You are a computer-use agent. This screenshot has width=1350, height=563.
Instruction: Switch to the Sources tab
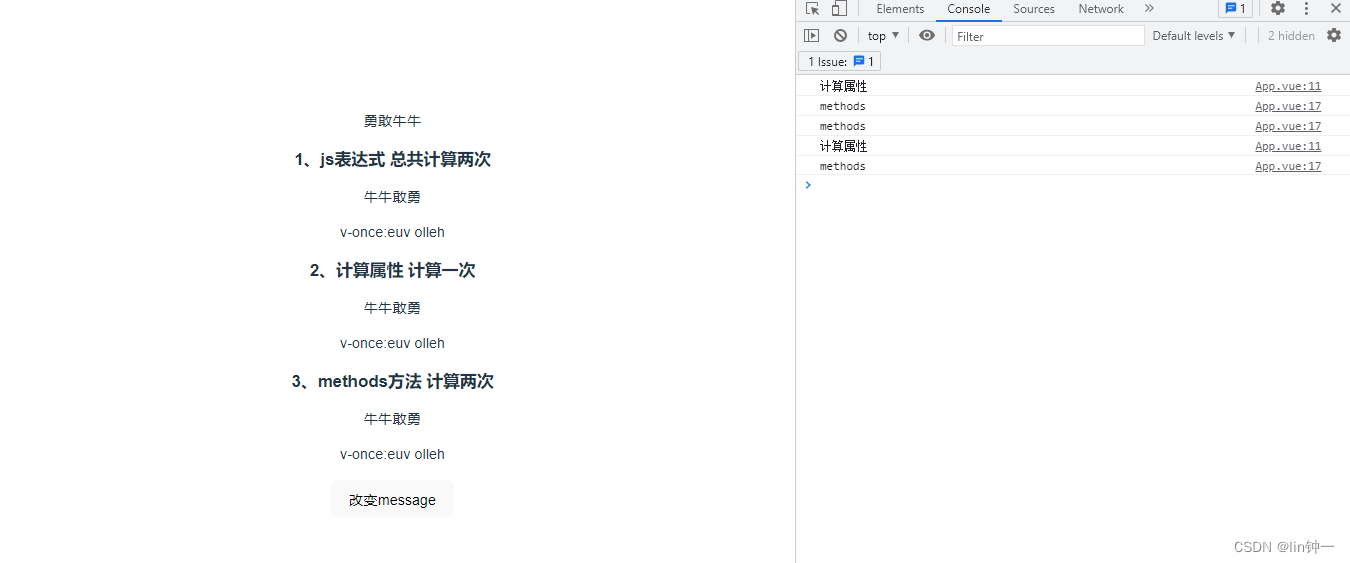coord(1034,9)
